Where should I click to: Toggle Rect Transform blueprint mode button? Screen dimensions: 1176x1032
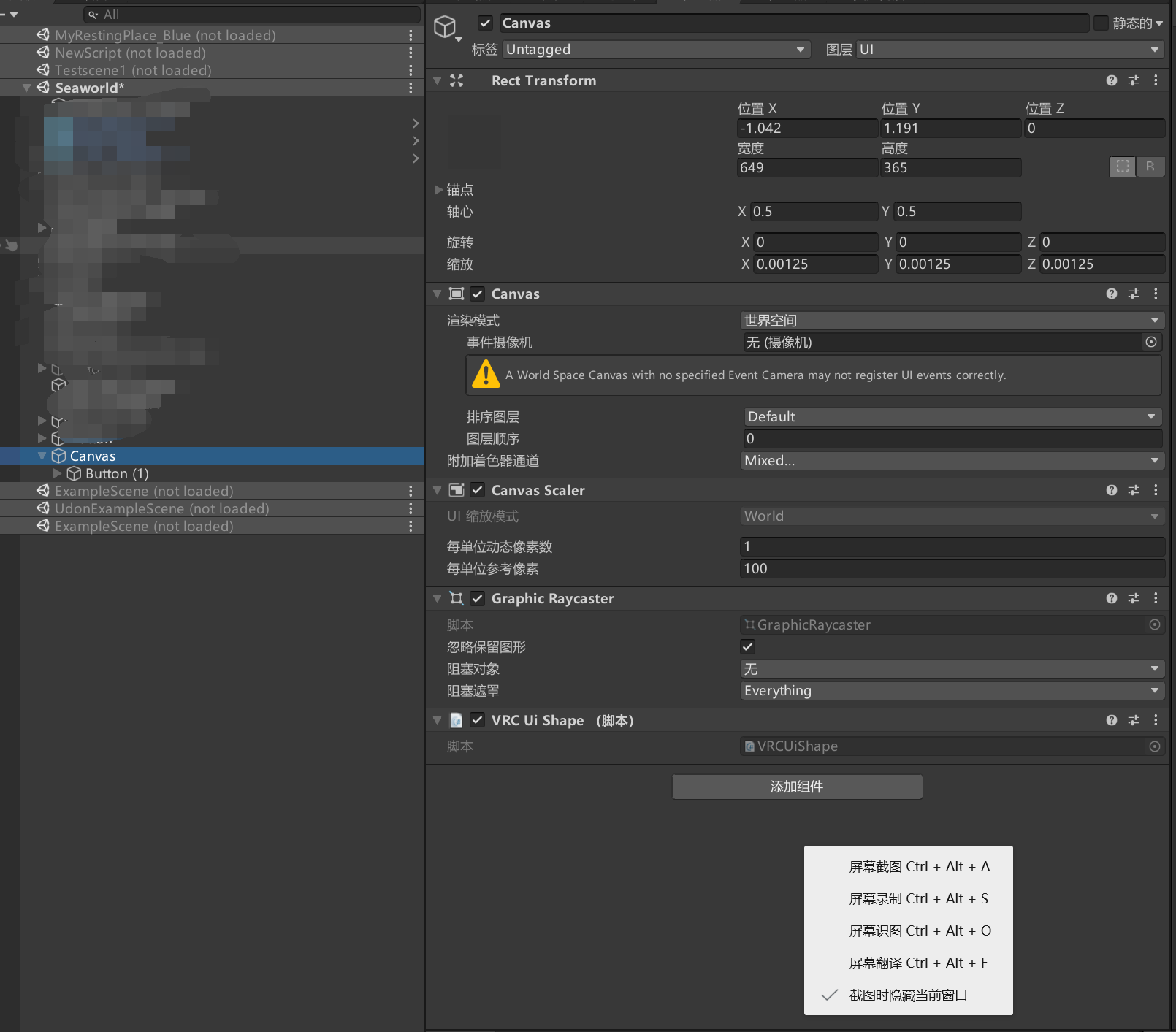[1123, 167]
